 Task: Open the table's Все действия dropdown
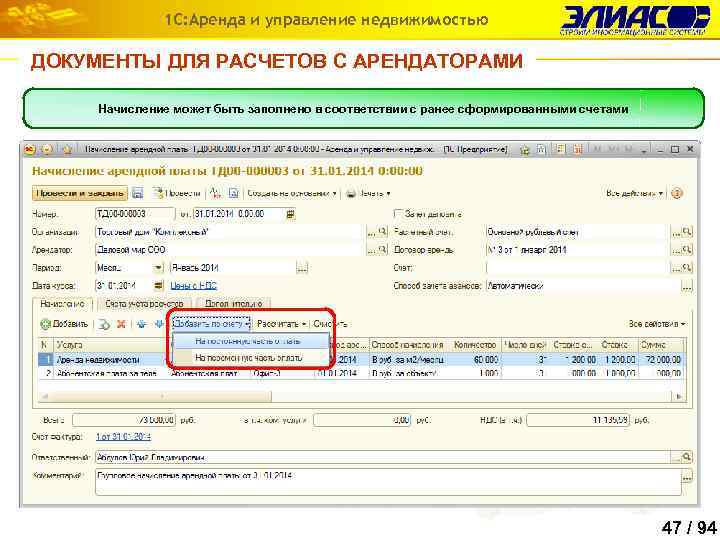click(657, 324)
